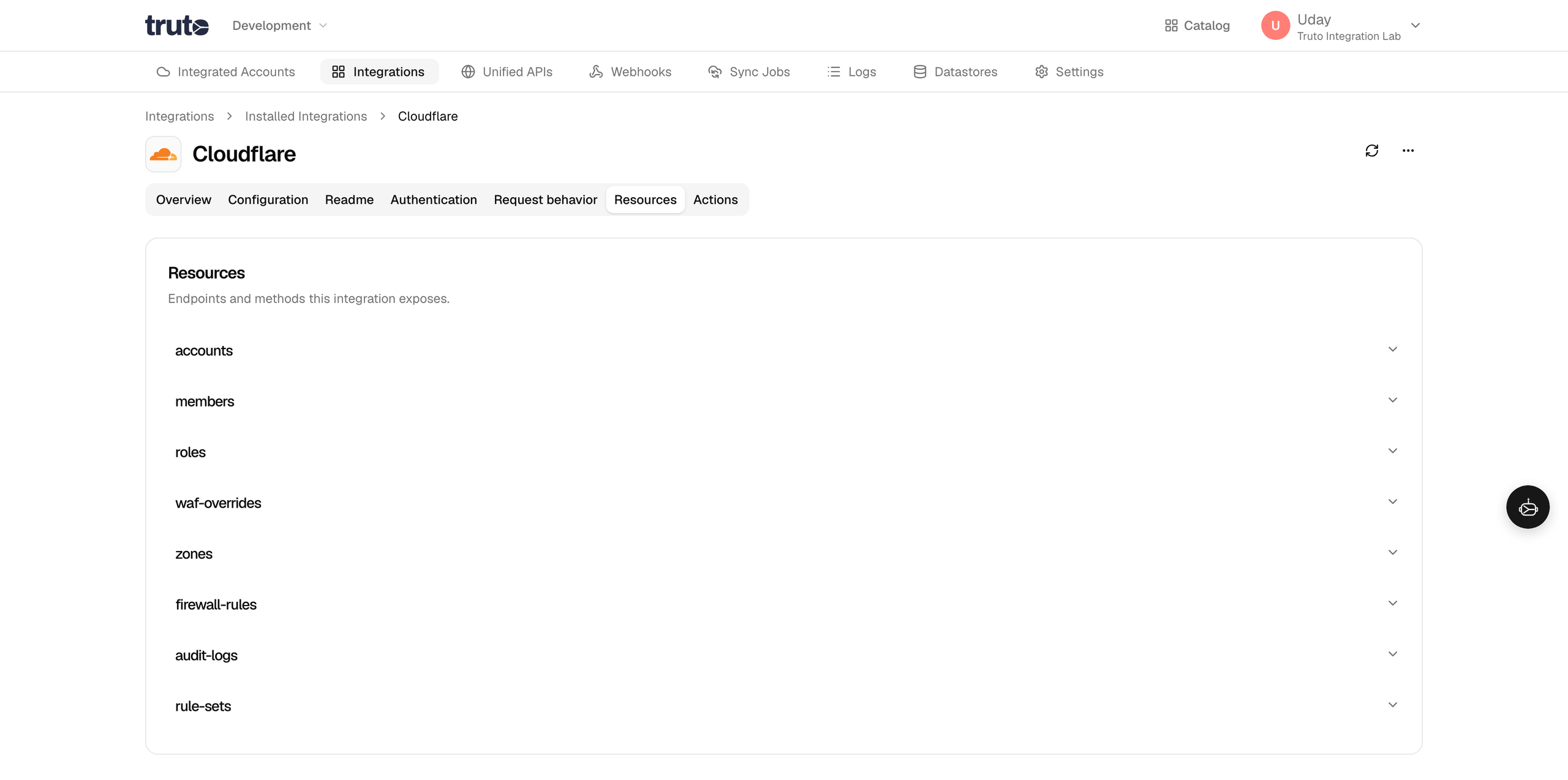Expand the roles resource chevron

[x=1392, y=451]
